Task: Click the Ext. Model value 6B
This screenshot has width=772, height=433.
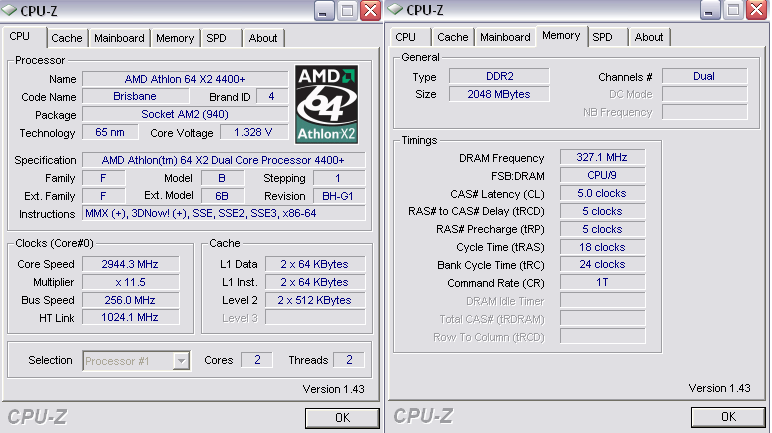Action: [x=222, y=196]
